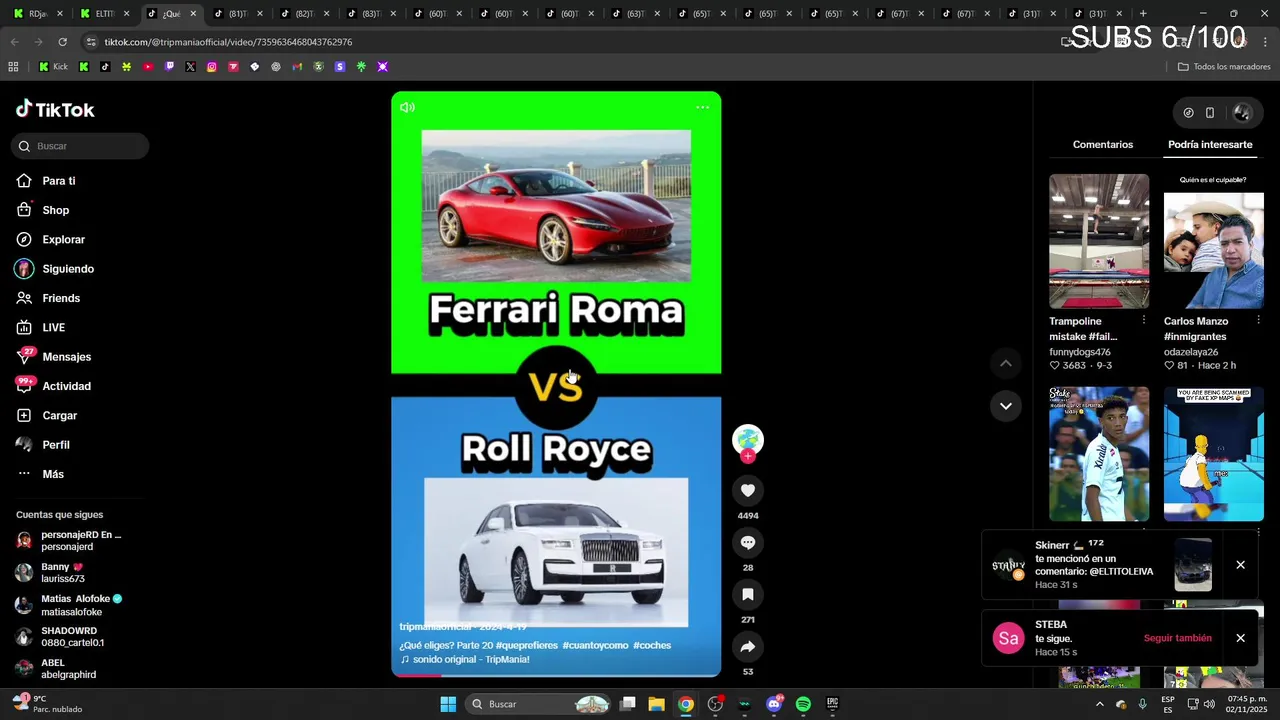Open the Windows Start menu
This screenshot has height=720, width=1280.
[x=448, y=704]
